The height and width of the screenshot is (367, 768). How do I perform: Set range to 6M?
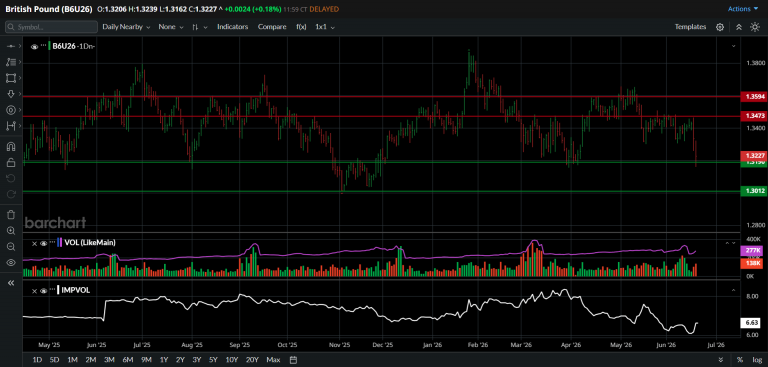(128, 360)
